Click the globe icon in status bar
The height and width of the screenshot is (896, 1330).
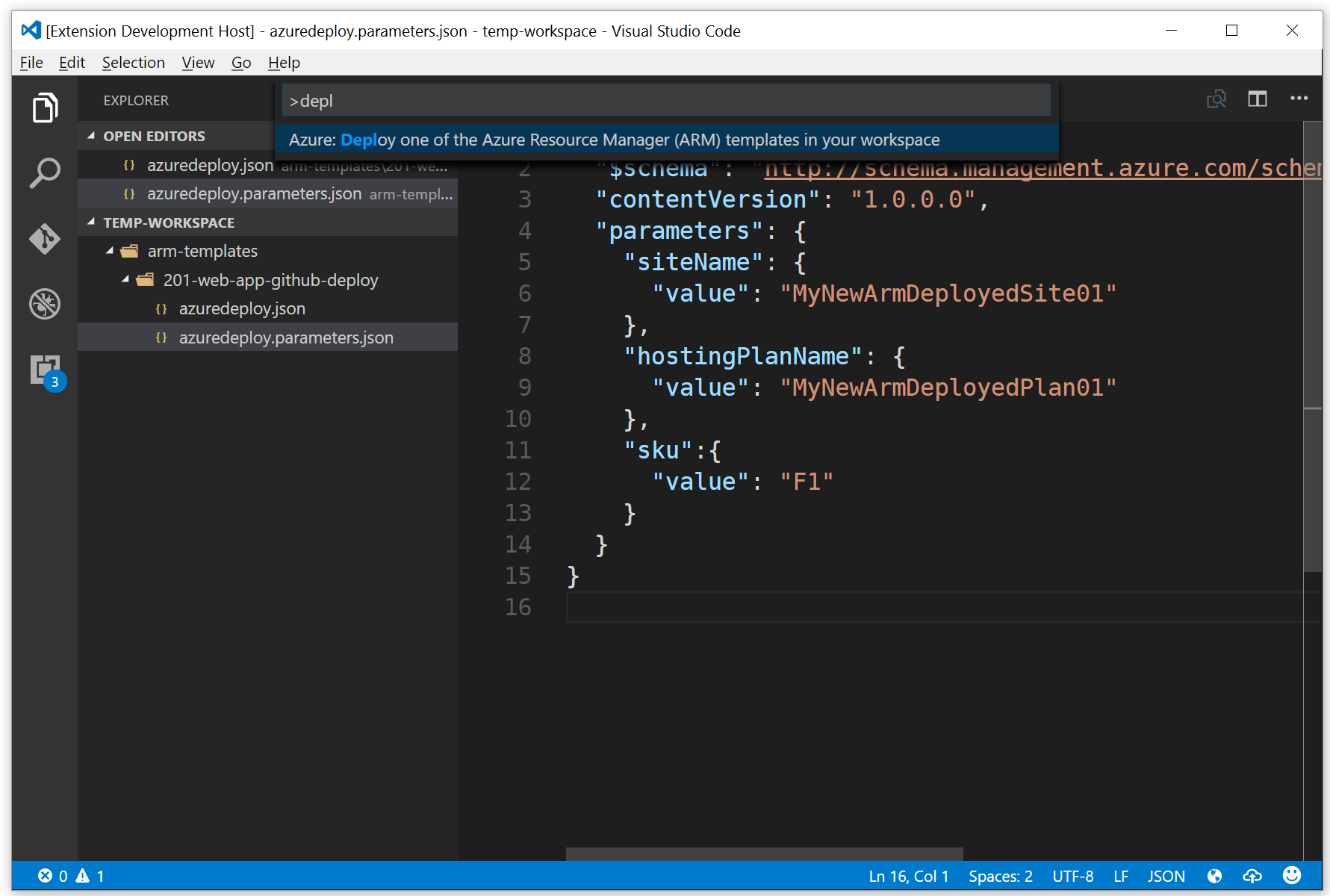click(x=1214, y=876)
